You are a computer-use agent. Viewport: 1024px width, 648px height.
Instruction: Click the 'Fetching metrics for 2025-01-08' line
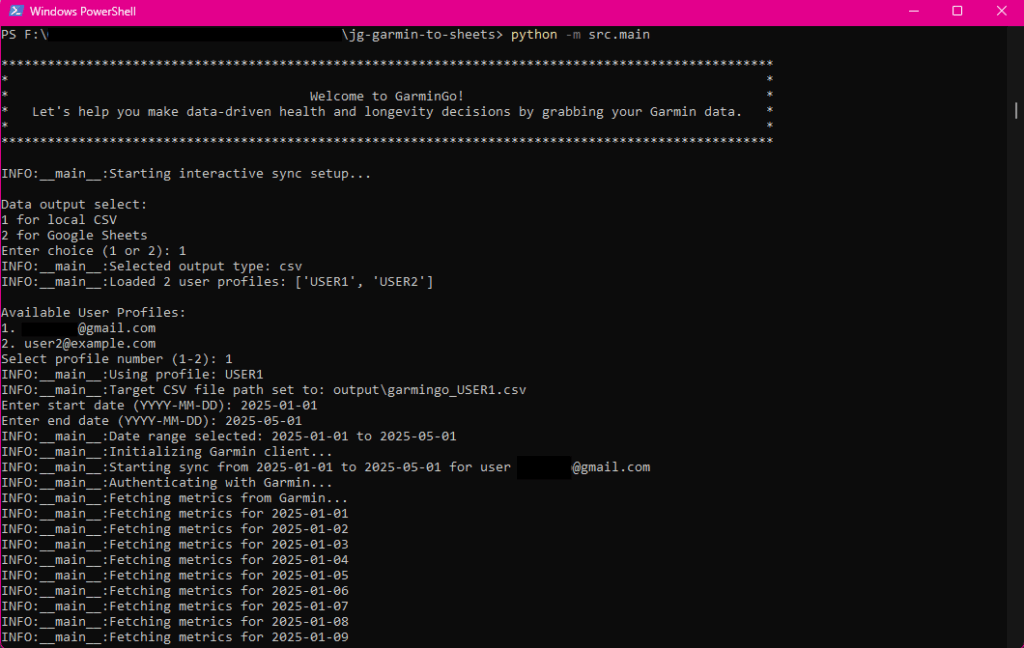click(x=174, y=622)
